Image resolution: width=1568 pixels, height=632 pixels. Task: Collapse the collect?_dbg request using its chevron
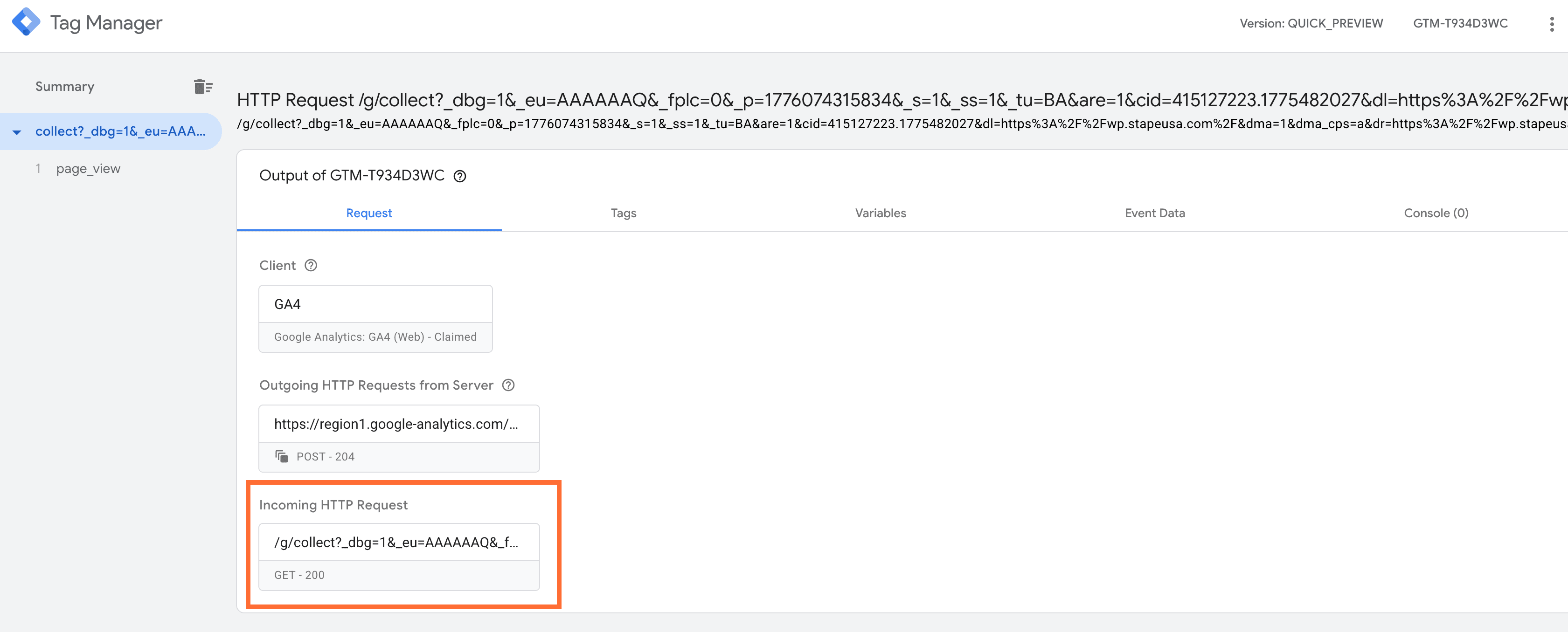17,131
